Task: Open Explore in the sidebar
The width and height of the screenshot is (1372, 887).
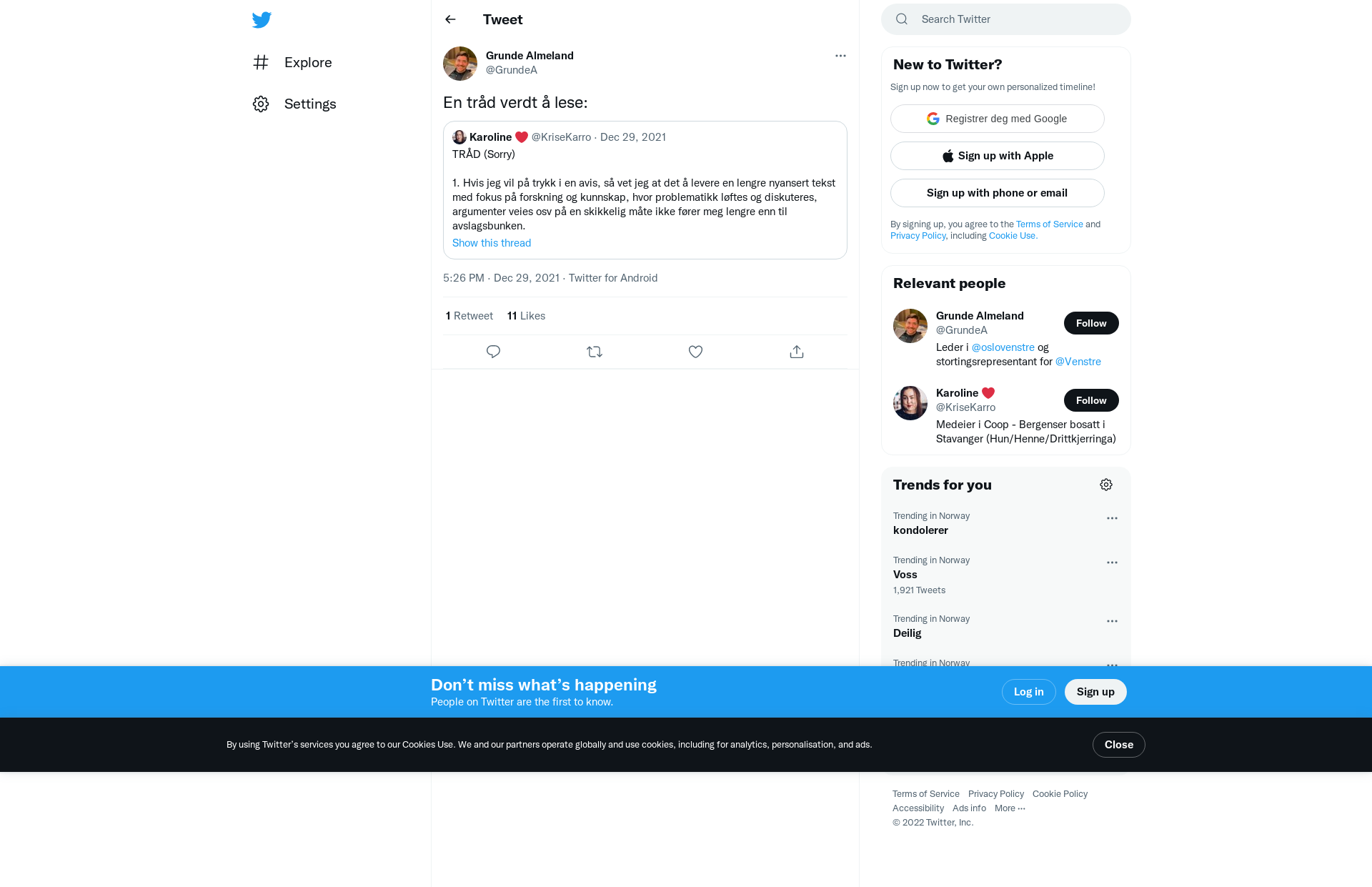Action: [x=292, y=62]
